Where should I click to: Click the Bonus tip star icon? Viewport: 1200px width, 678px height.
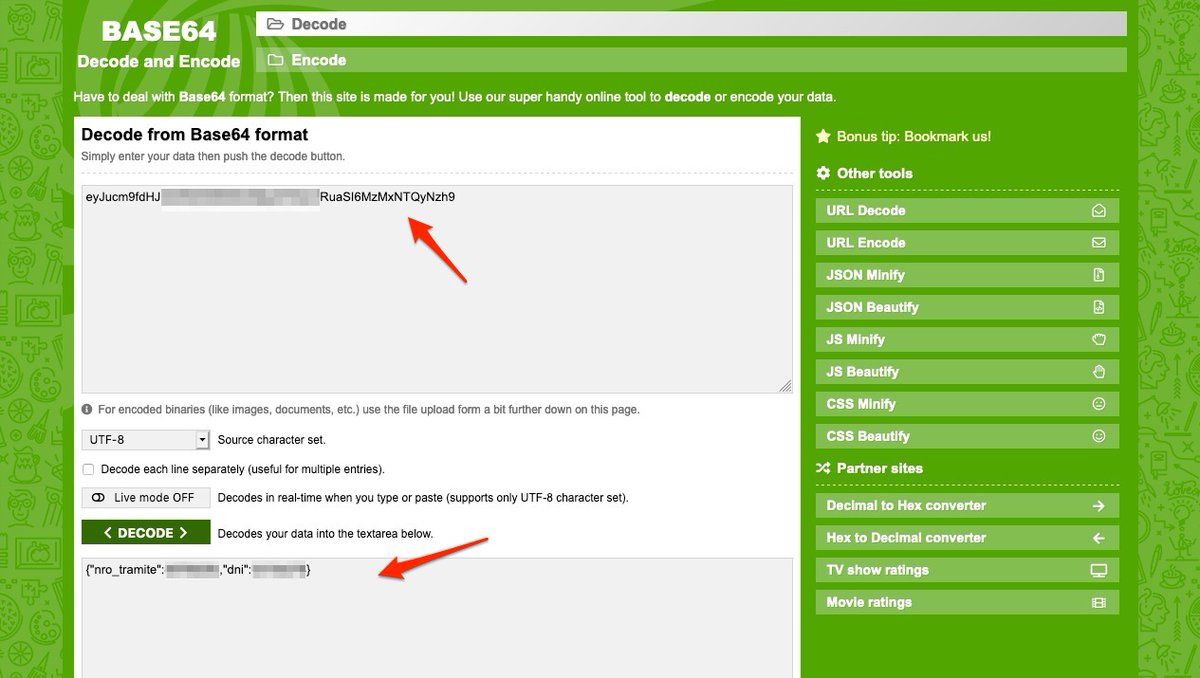(x=823, y=136)
